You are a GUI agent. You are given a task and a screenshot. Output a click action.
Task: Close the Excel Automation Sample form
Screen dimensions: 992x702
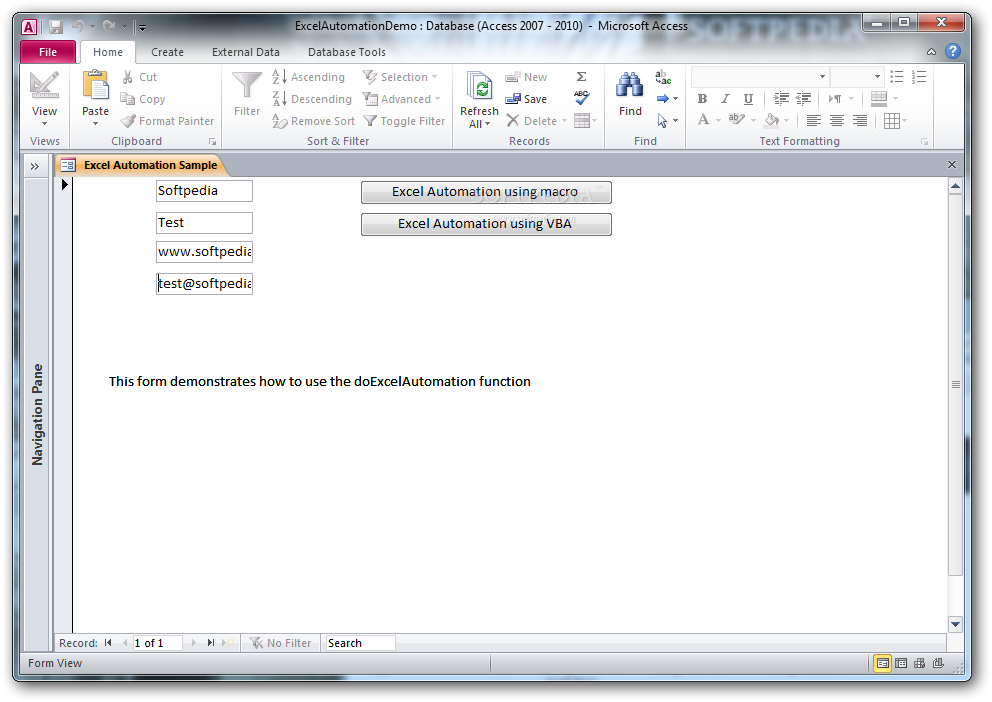[x=952, y=165]
